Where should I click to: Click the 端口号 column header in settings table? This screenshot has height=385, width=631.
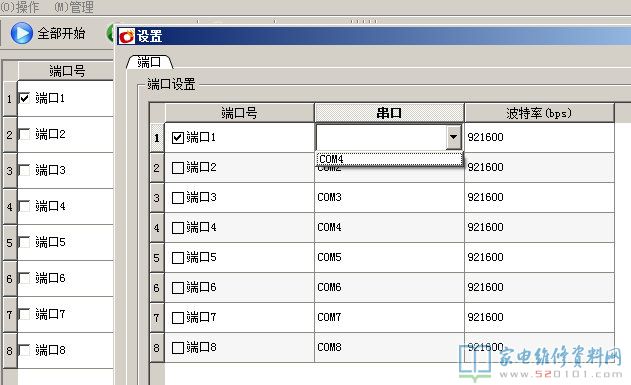pos(239,113)
